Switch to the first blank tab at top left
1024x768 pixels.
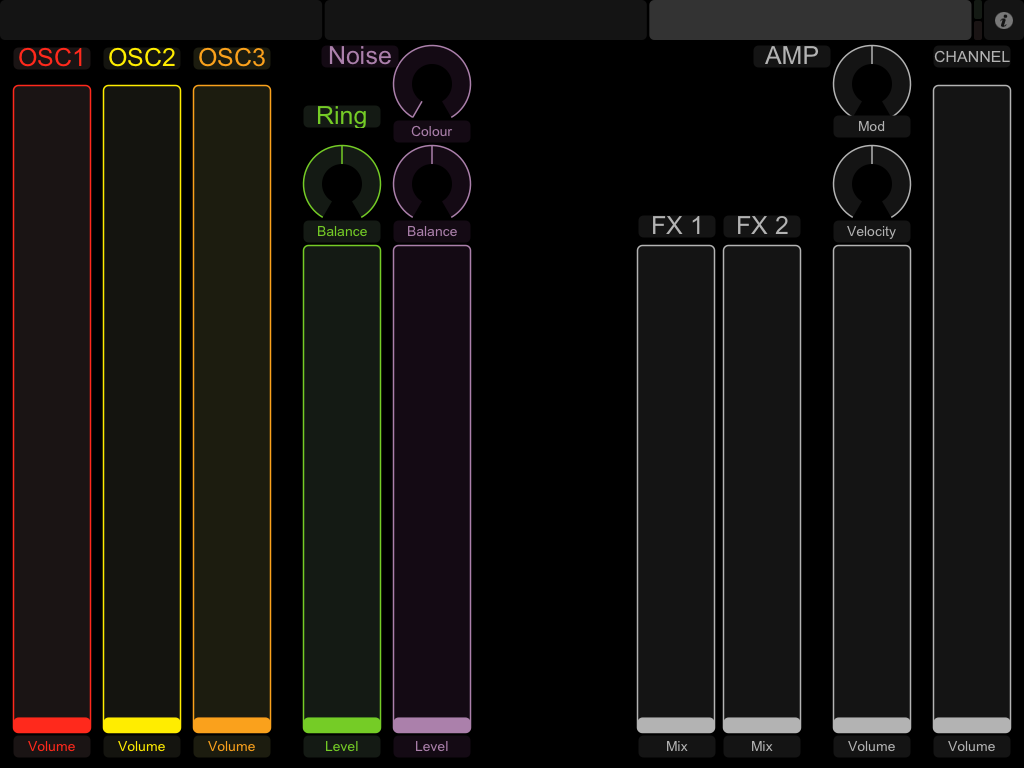[x=160, y=20]
